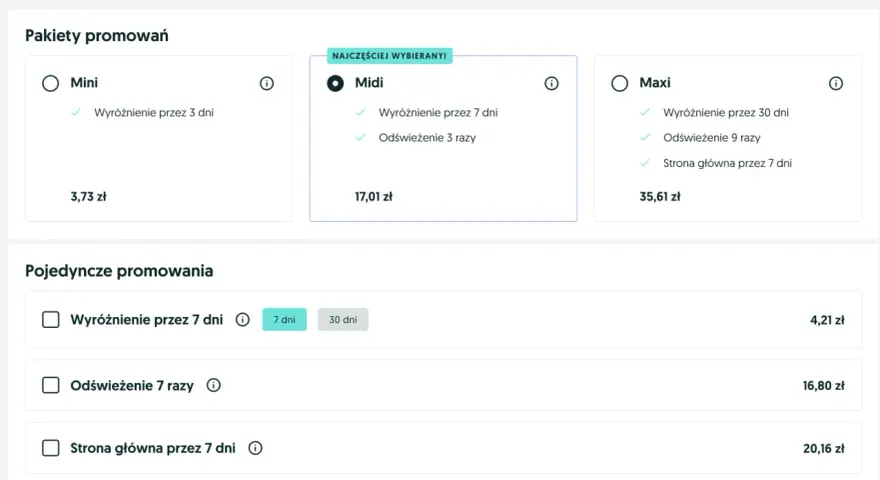880x480 pixels.
Task: Show info for Odświeżenie 7 razy
Action: [213, 385]
